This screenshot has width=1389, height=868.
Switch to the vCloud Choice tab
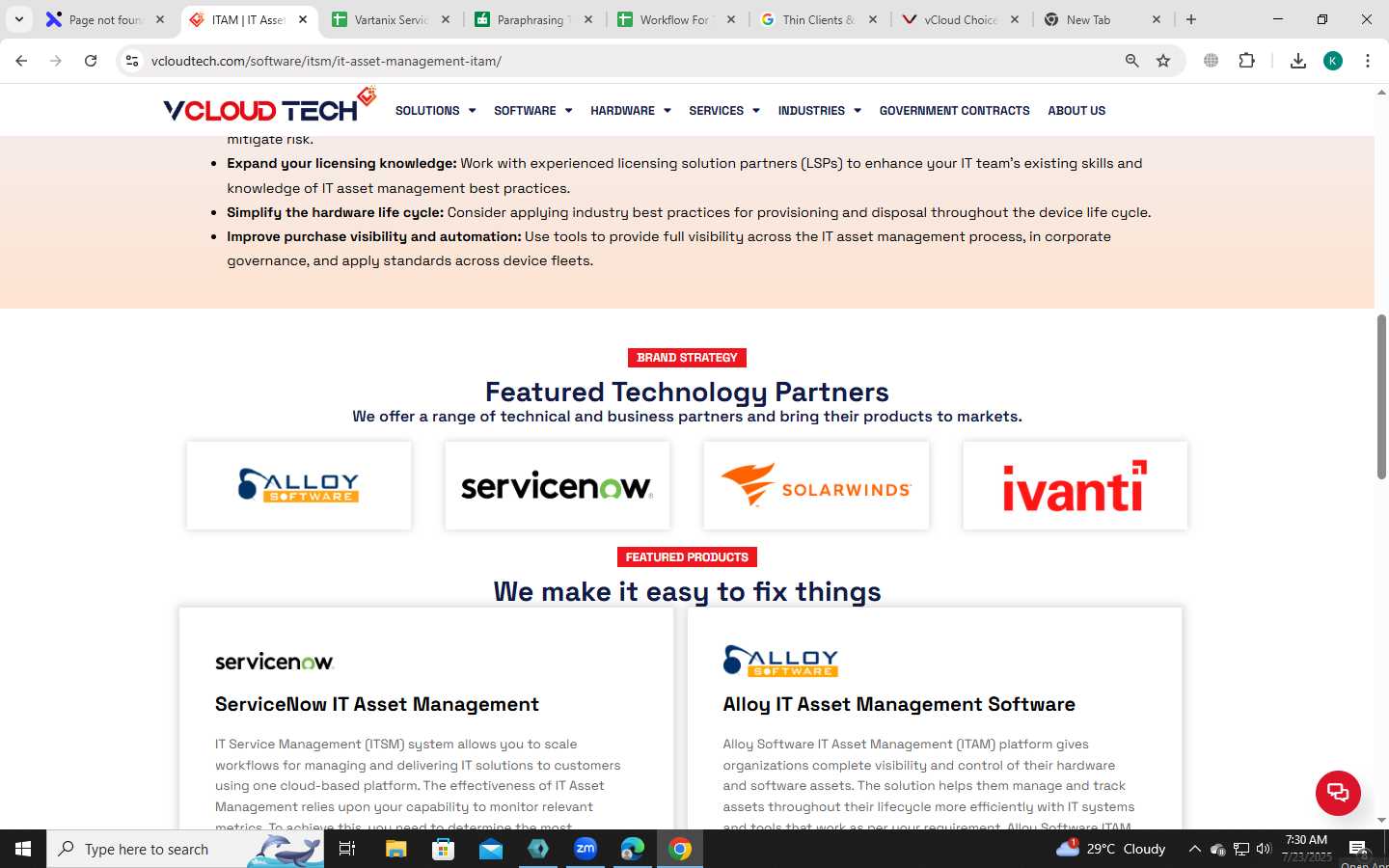961,19
